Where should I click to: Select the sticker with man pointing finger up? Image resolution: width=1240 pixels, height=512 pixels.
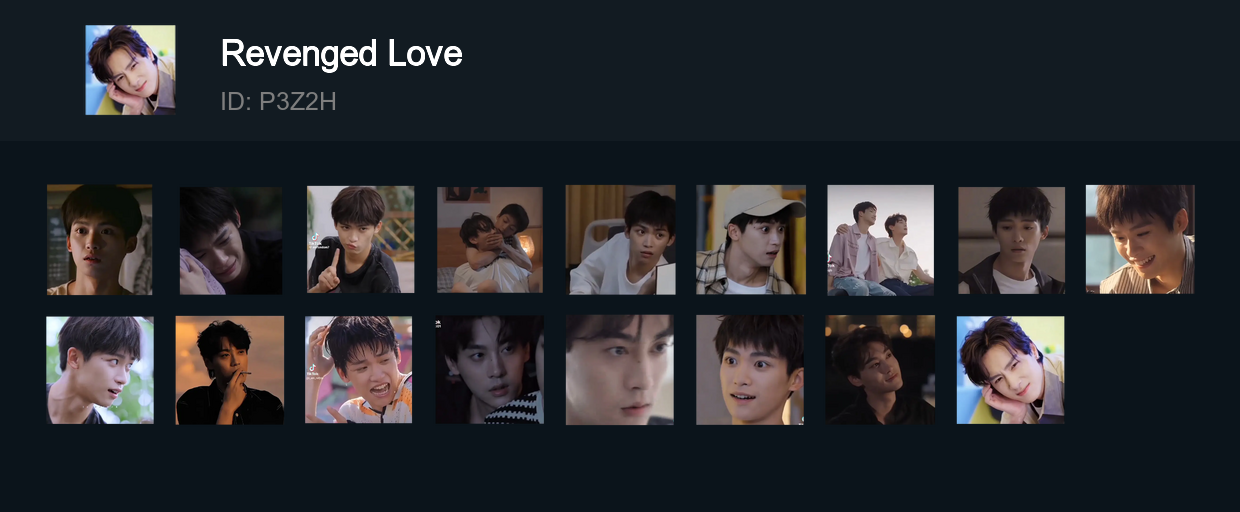point(360,240)
